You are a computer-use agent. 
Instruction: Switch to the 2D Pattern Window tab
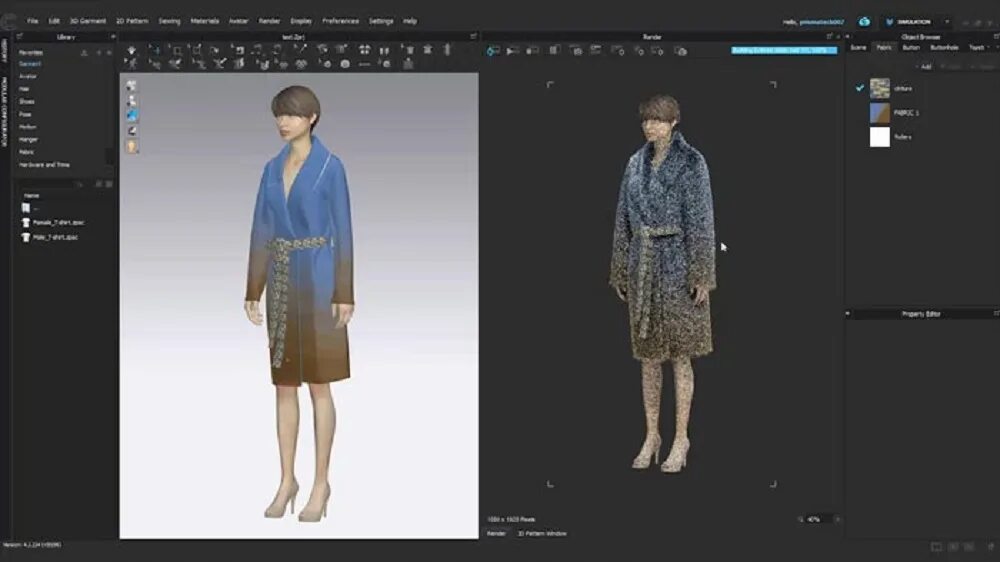click(542, 533)
